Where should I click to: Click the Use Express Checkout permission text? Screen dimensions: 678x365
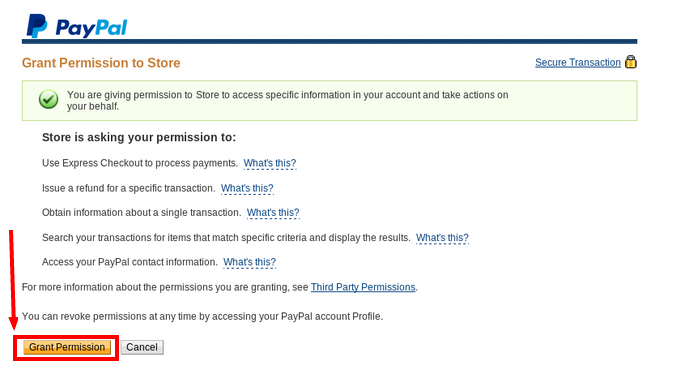click(x=140, y=163)
